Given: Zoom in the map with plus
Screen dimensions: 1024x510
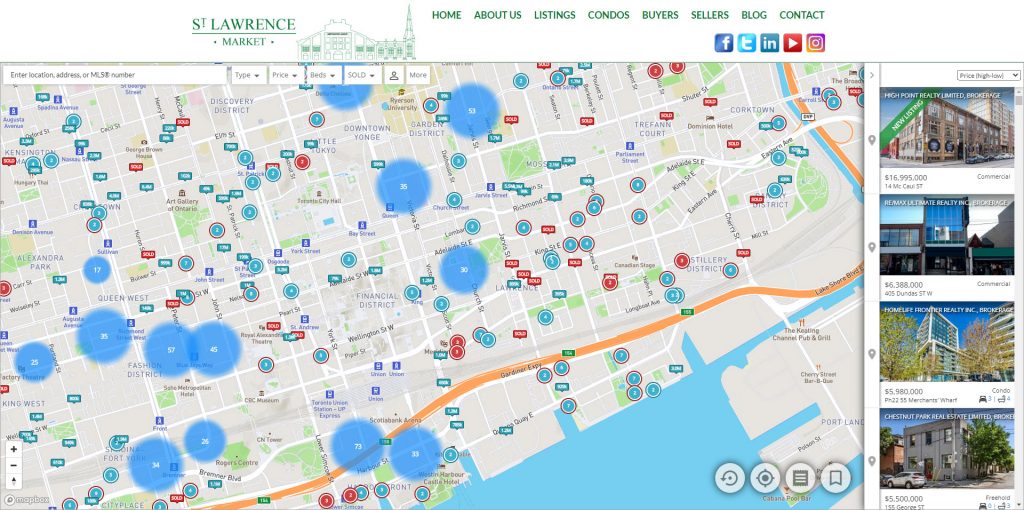Looking at the screenshot, I should [13, 450].
